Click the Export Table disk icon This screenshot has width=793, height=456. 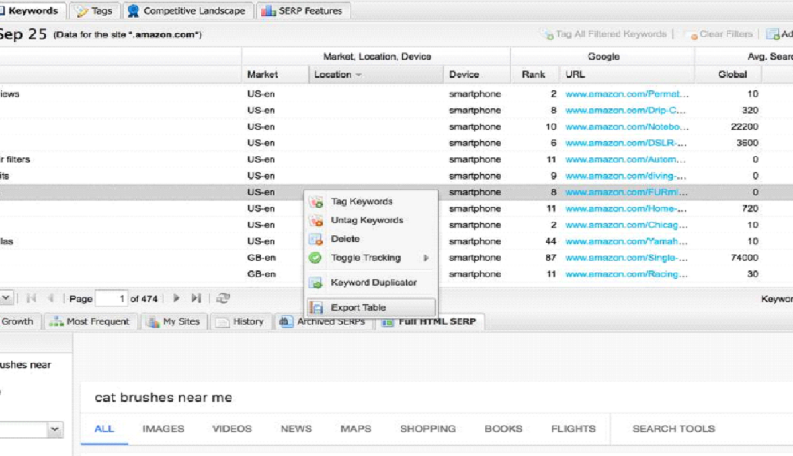pyautogui.click(x=317, y=307)
